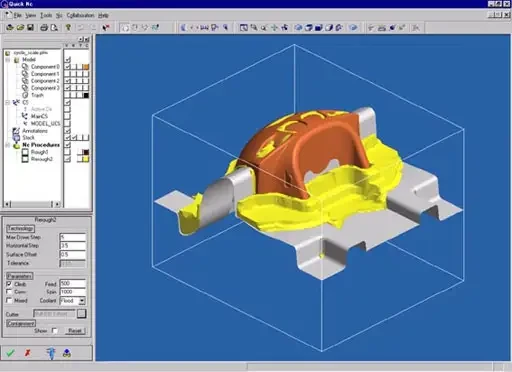
Task: Click the green pan arrows icon
Action: click(274, 28)
